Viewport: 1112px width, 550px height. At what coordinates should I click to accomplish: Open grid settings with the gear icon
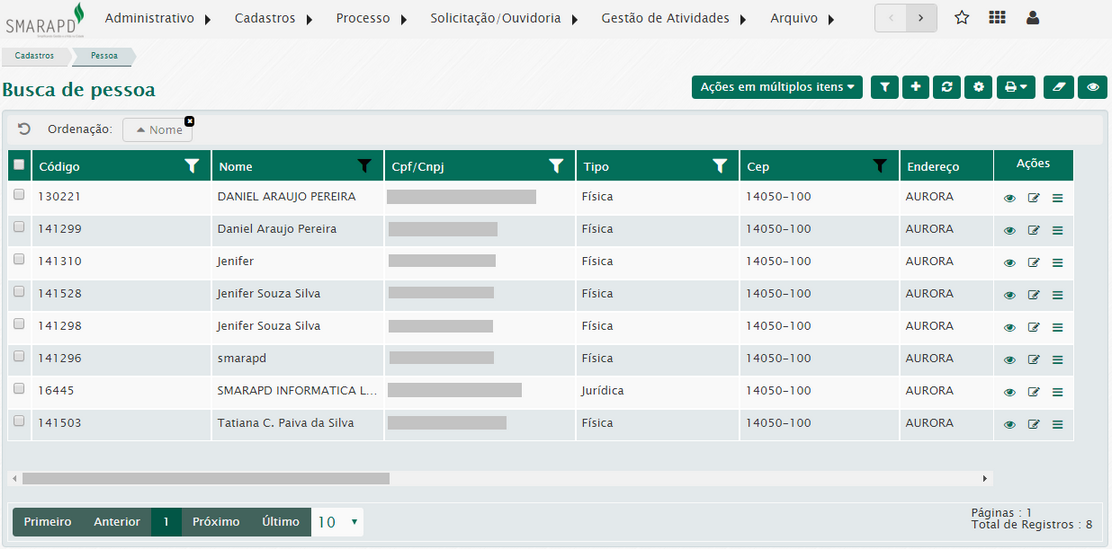coord(978,88)
